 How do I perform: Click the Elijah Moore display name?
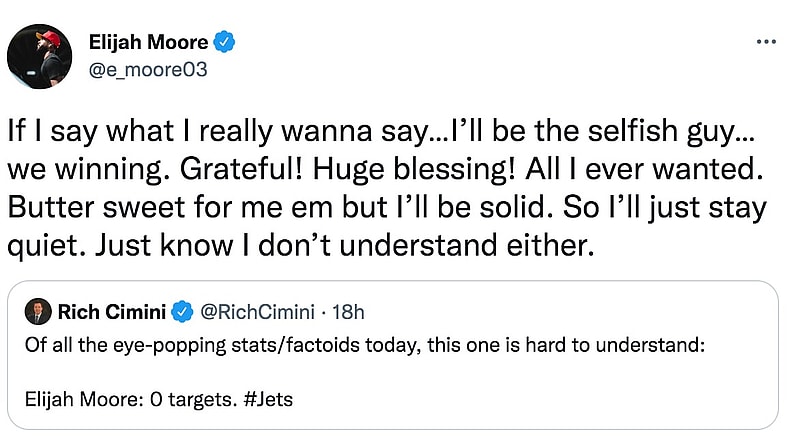146,42
